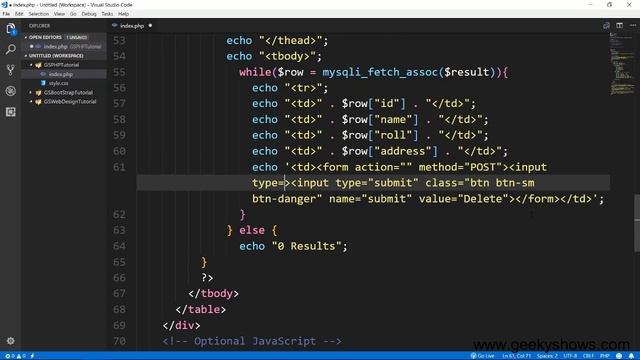Open the Selection menu
This screenshot has height=360, width=640.
tap(39, 14)
